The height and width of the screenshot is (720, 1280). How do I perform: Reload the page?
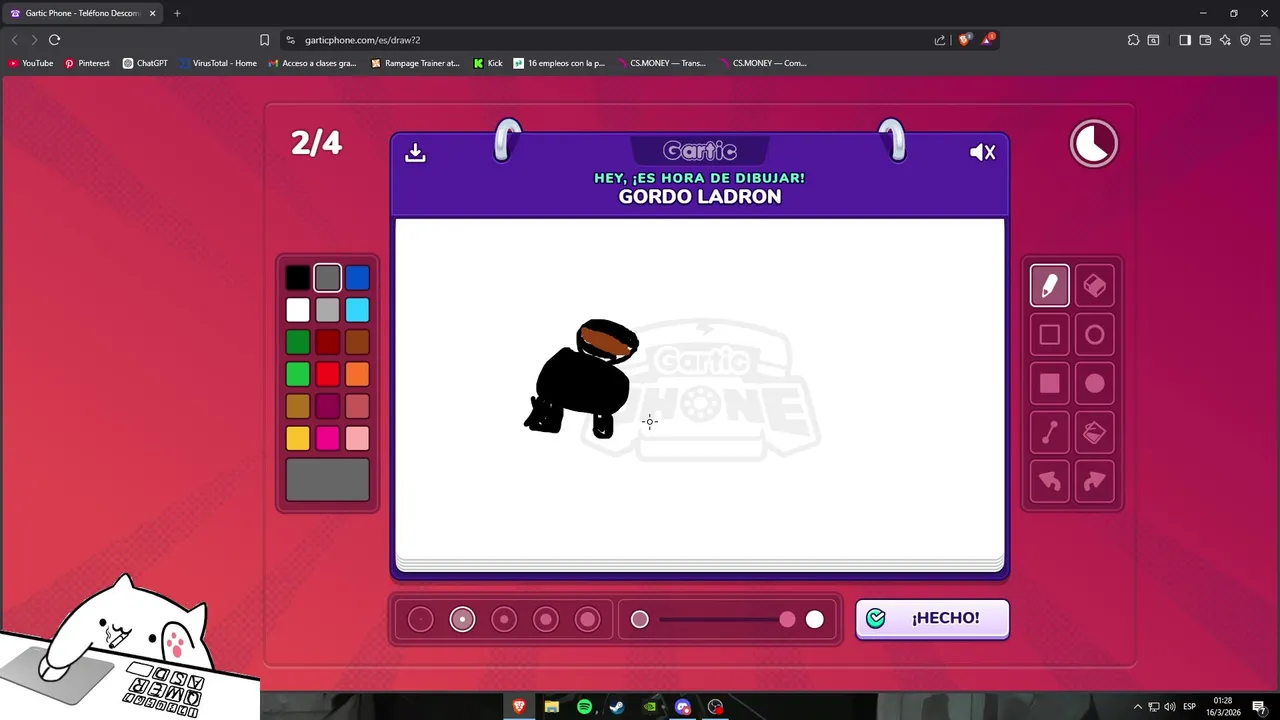[x=54, y=40]
